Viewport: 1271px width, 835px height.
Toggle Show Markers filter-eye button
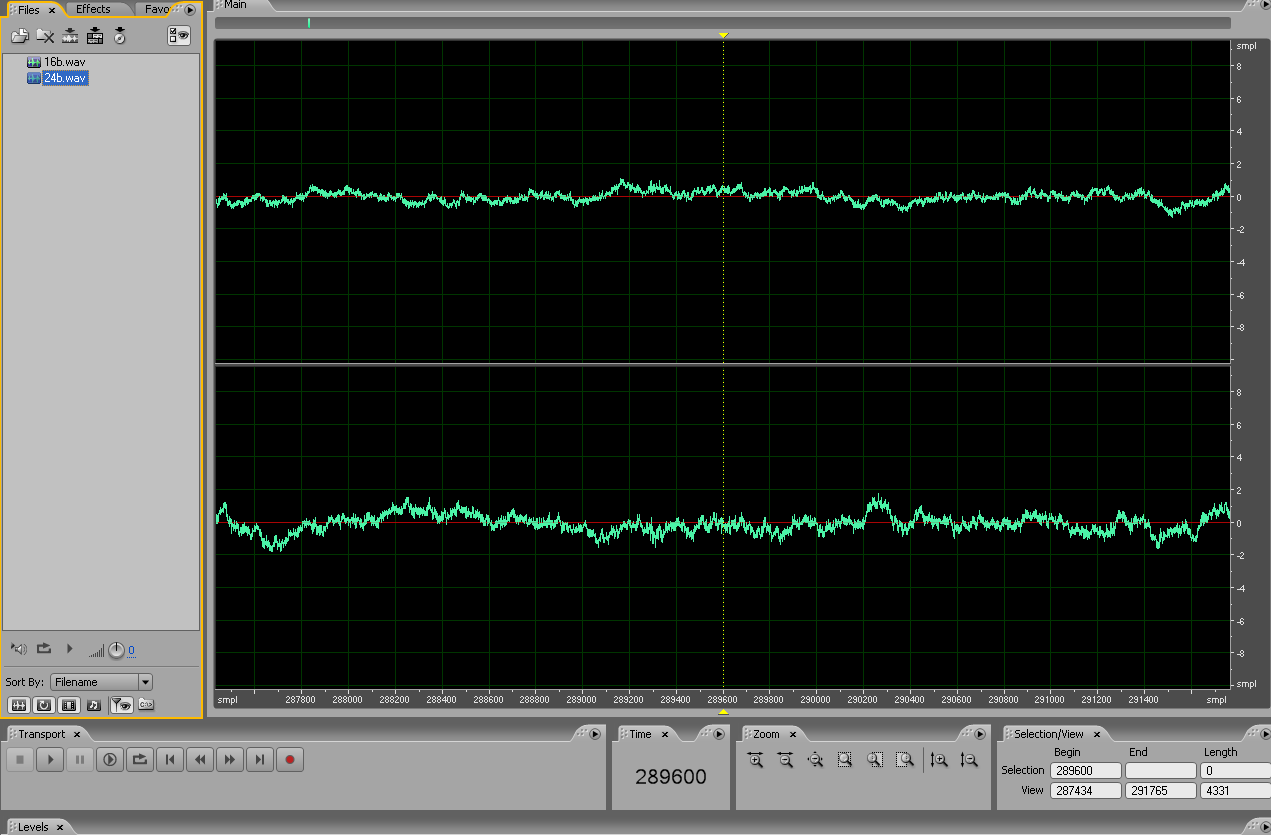pyautogui.click(x=122, y=704)
